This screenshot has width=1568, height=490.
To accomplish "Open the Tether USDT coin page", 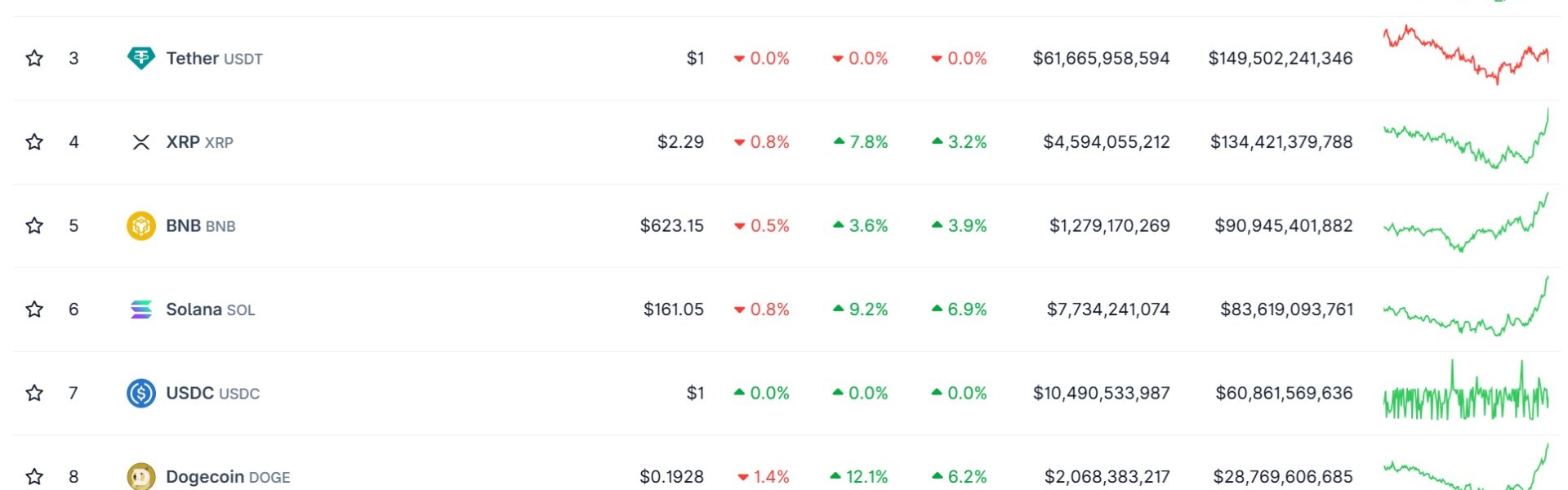I will click(214, 59).
